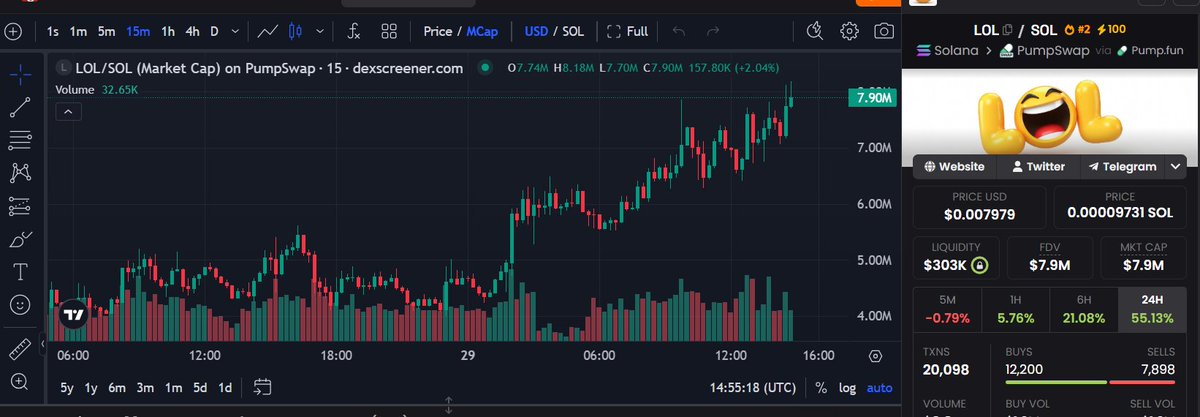The height and width of the screenshot is (417, 1200).
Task: Select the trend line drawing tool
Action: click(x=20, y=107)
